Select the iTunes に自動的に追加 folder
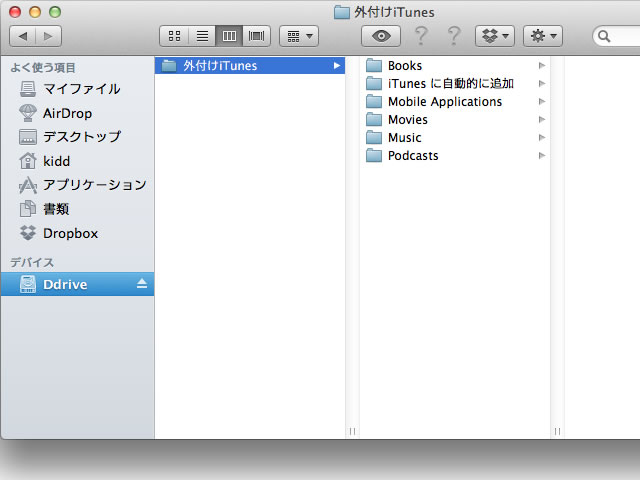640x480 pixels. pyautogui.click(x=455, y=83)
